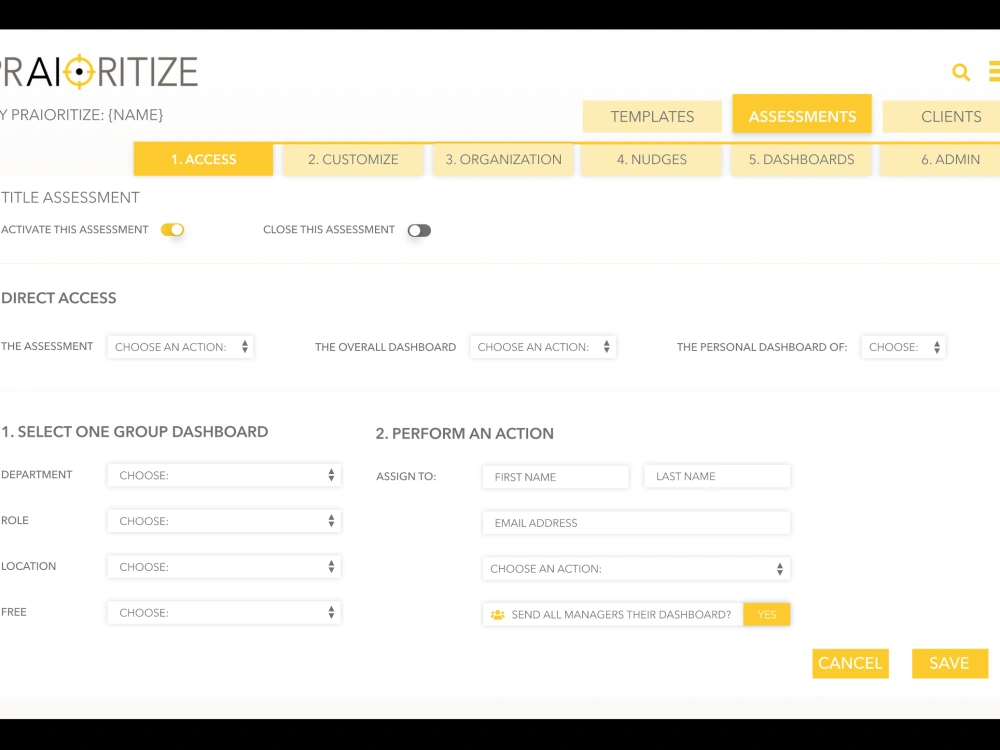Expand the Location dropdown
Image resolution: width=1000 pixels, height=750 pixels.
coord(224,567)
